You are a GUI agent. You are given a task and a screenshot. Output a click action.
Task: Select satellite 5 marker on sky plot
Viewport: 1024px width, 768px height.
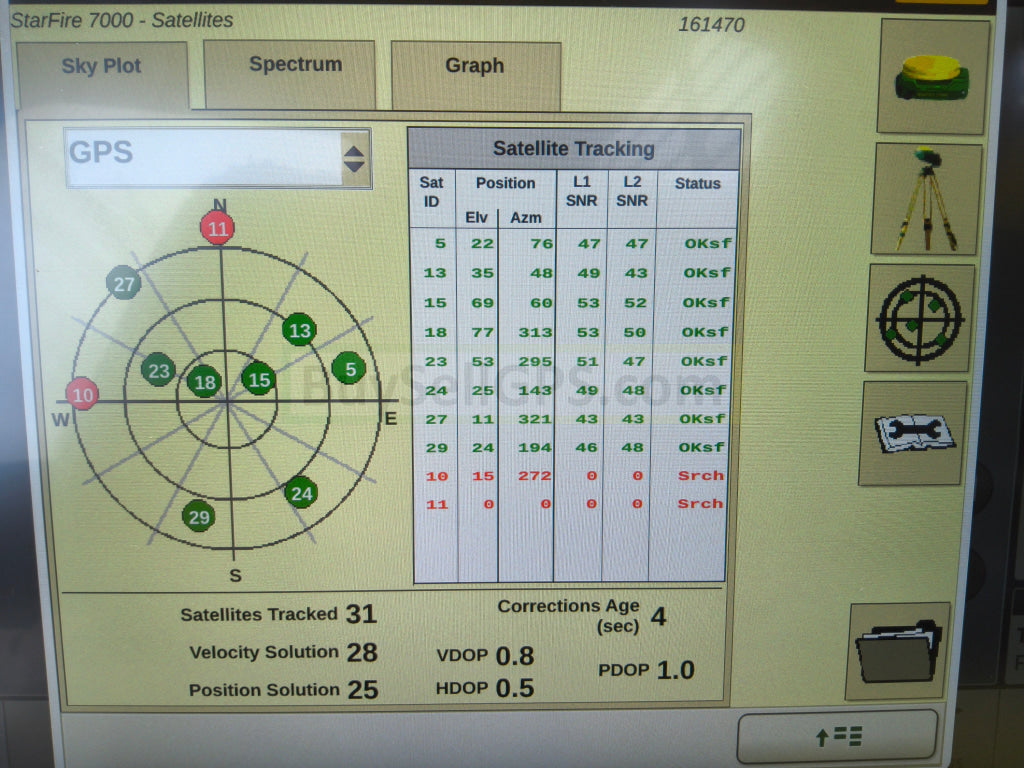click(x=349, y=369)
